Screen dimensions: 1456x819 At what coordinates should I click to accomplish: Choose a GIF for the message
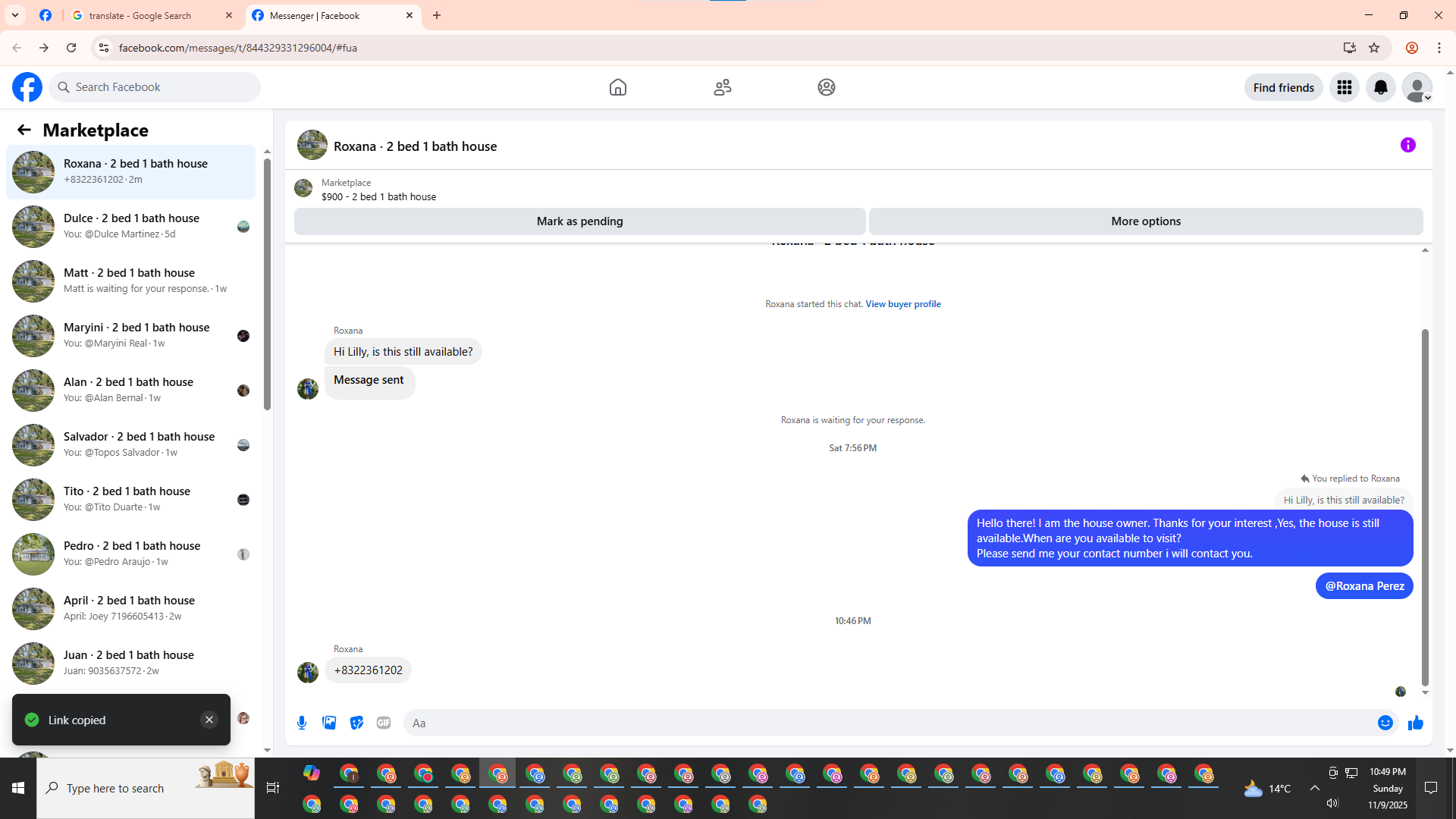click(384, 723)
